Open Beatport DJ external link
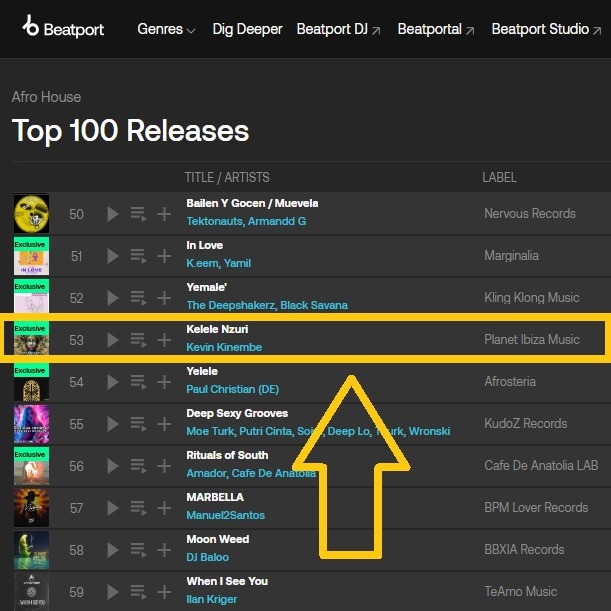The height and width of the screenshot is (611, 611). pyautogui.click(x=338, y=29)
